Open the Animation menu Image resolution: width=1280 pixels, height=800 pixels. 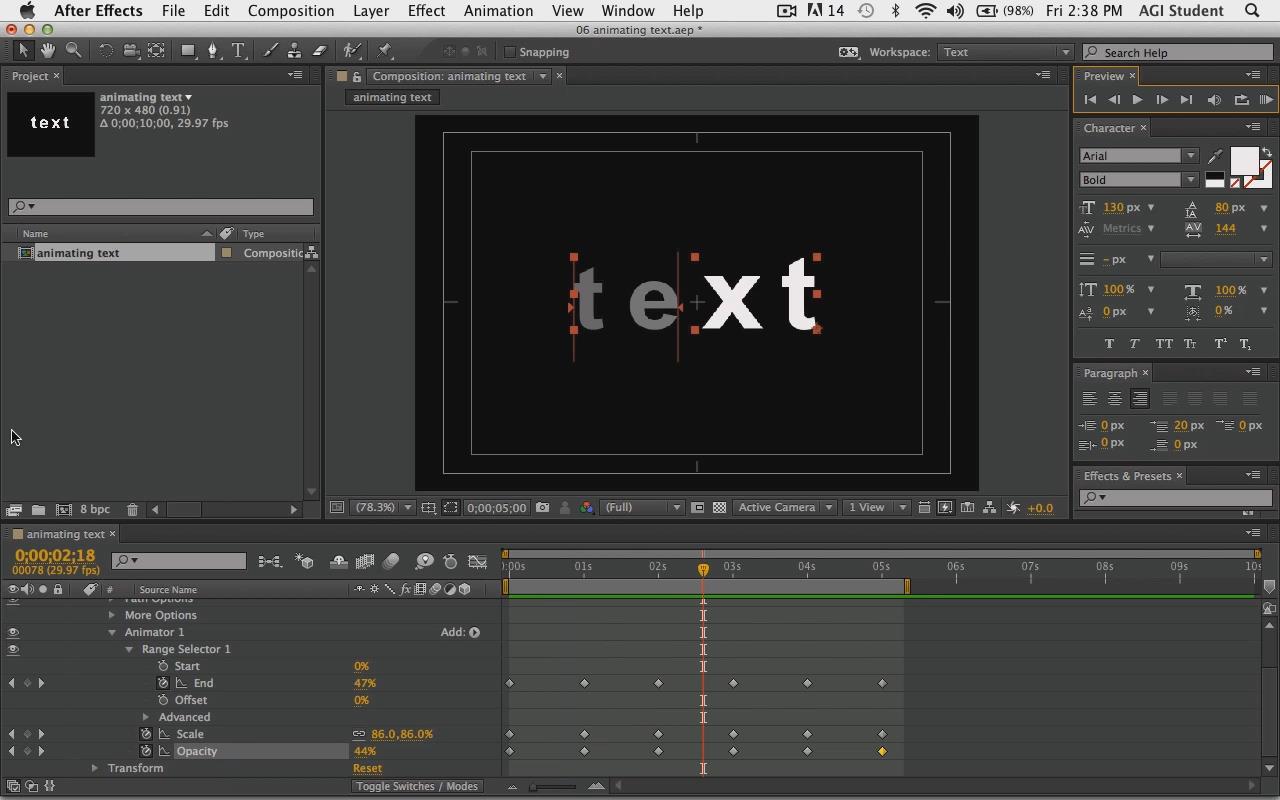(x=498, y=11)
